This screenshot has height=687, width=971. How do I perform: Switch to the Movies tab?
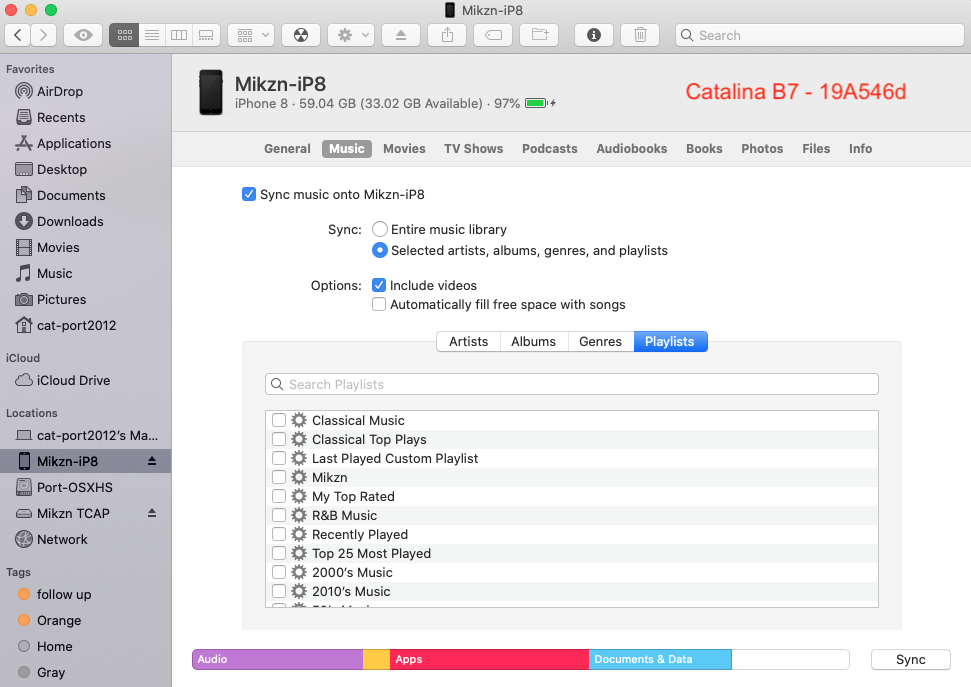[x=404, y=149]
